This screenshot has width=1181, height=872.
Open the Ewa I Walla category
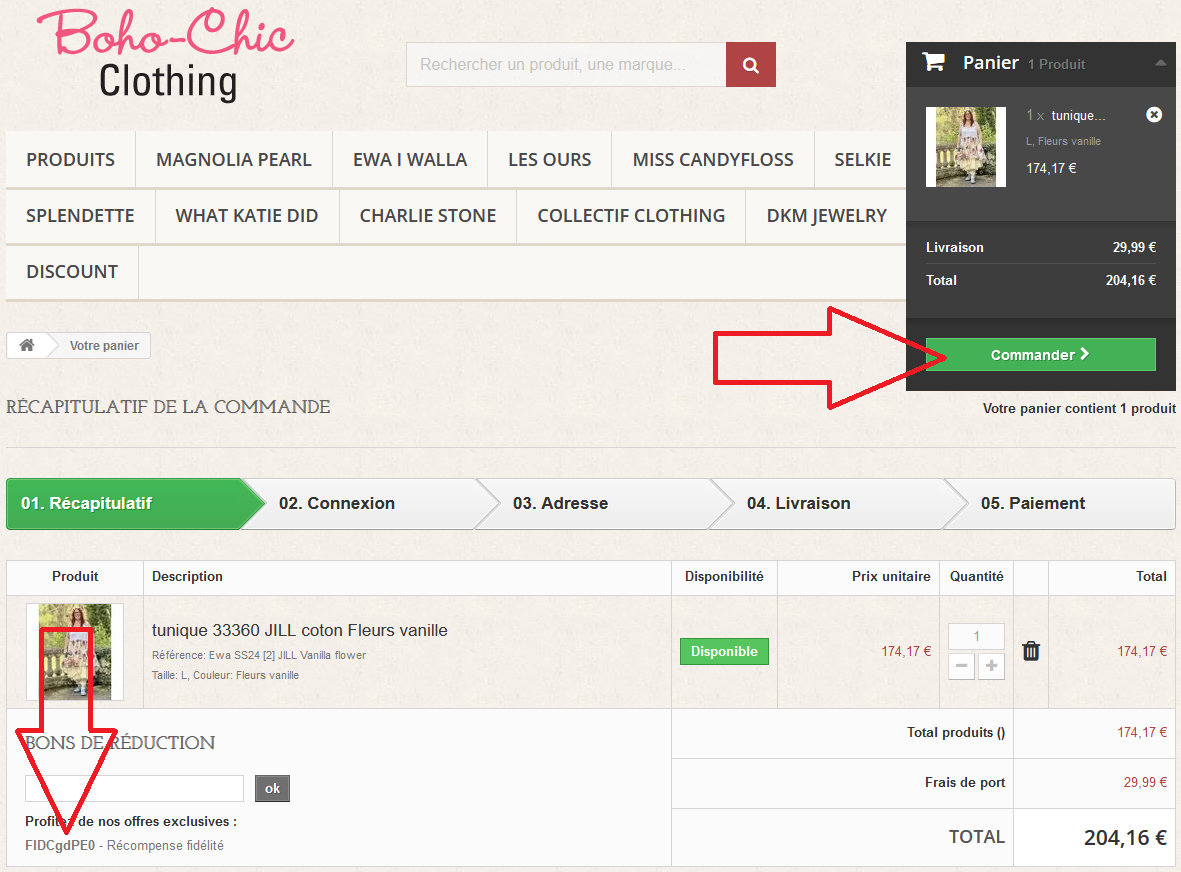[410, 160]
